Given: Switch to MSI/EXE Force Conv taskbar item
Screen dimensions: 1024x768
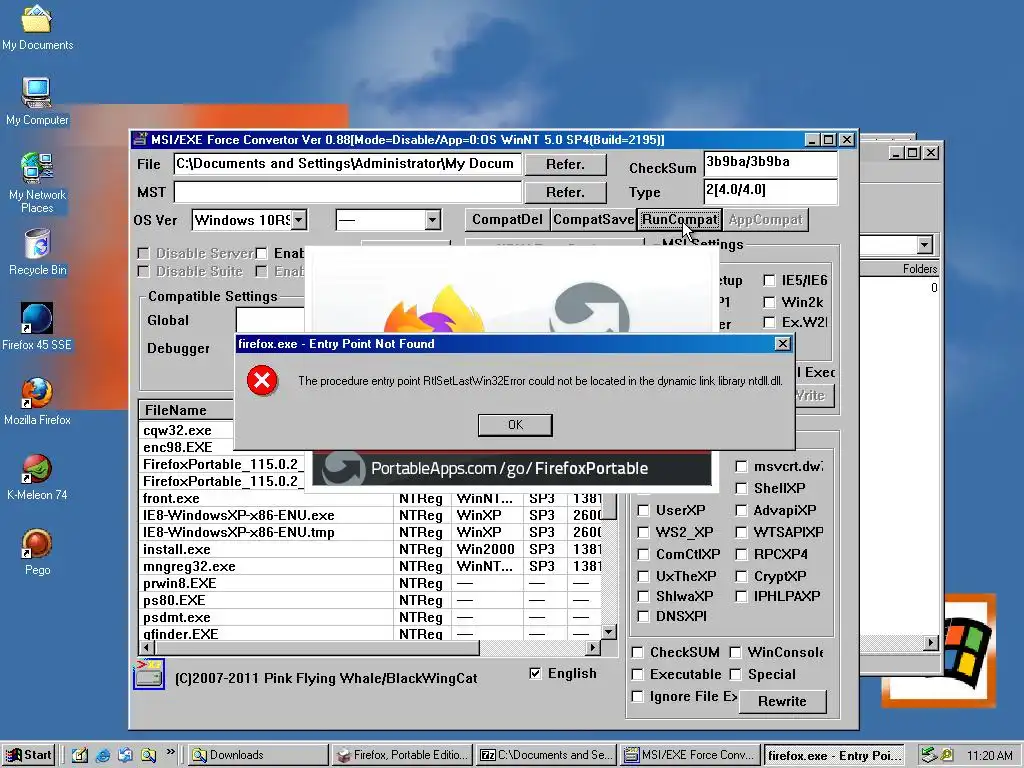Looking at the screenshot, I should pos(690,755).
